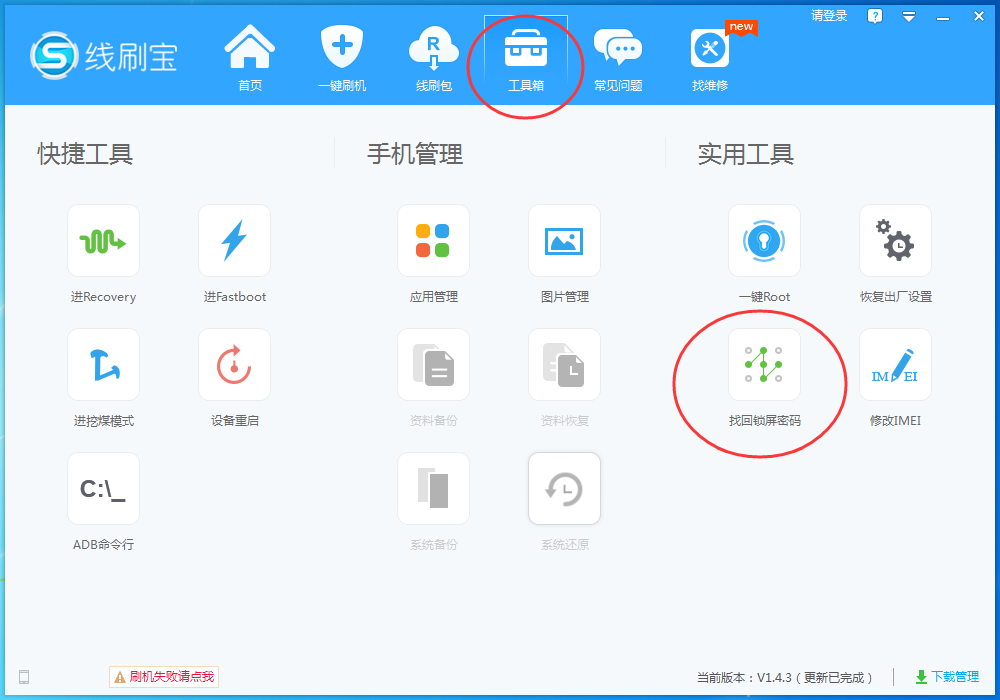Viewport: 1000px width, 700px height.
Task: Click 请登录 to log in
Action: (829, 16)
